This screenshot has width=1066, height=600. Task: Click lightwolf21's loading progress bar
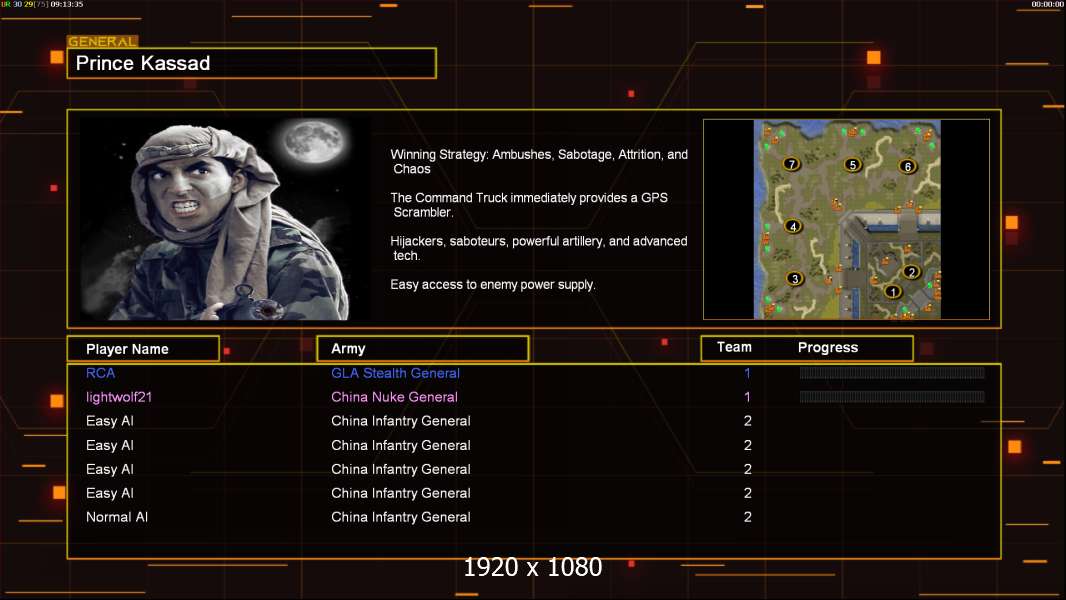pyautogui.click(x=892, y=396)
